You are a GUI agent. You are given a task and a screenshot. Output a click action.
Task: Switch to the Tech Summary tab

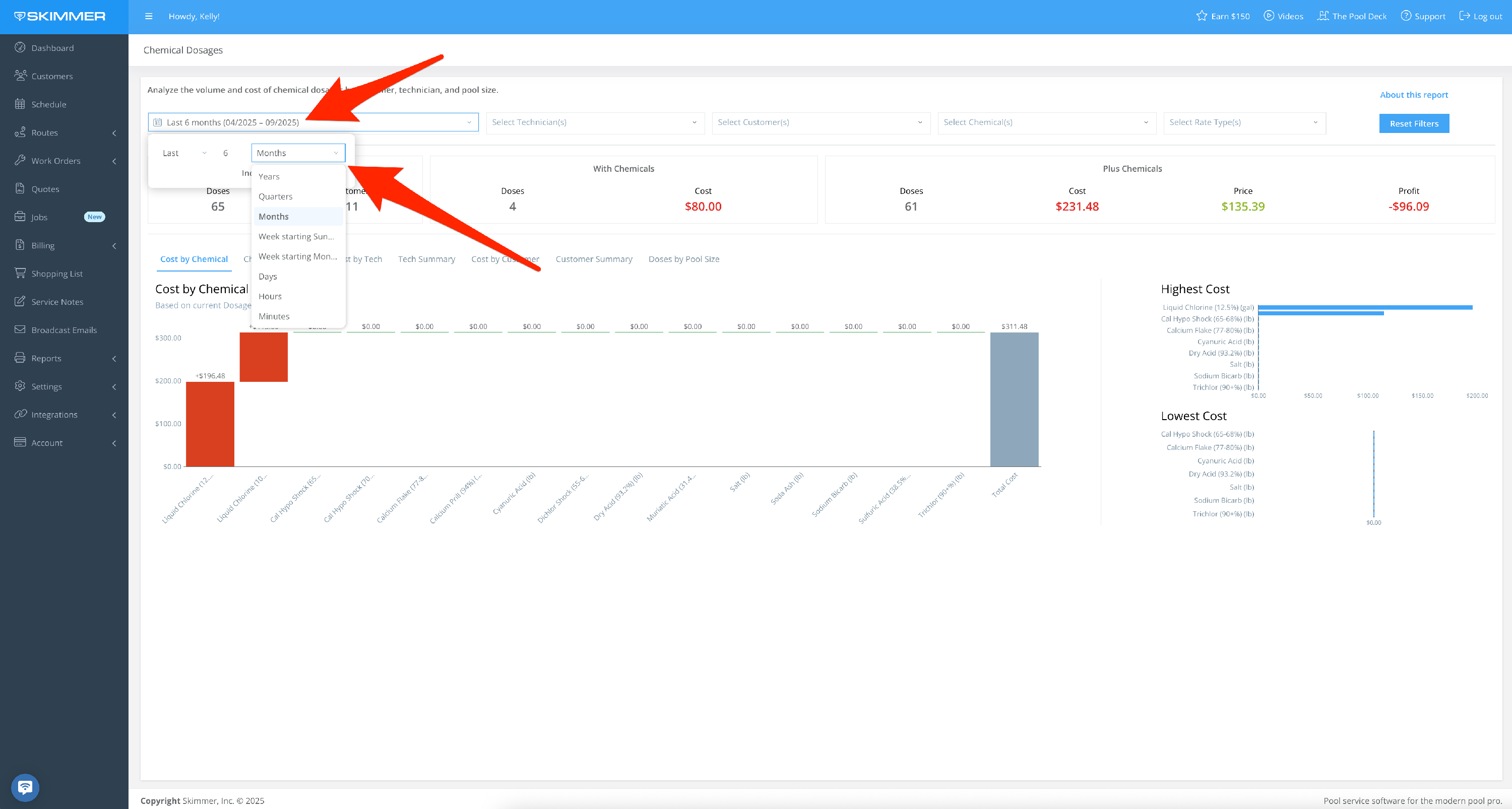426,259
